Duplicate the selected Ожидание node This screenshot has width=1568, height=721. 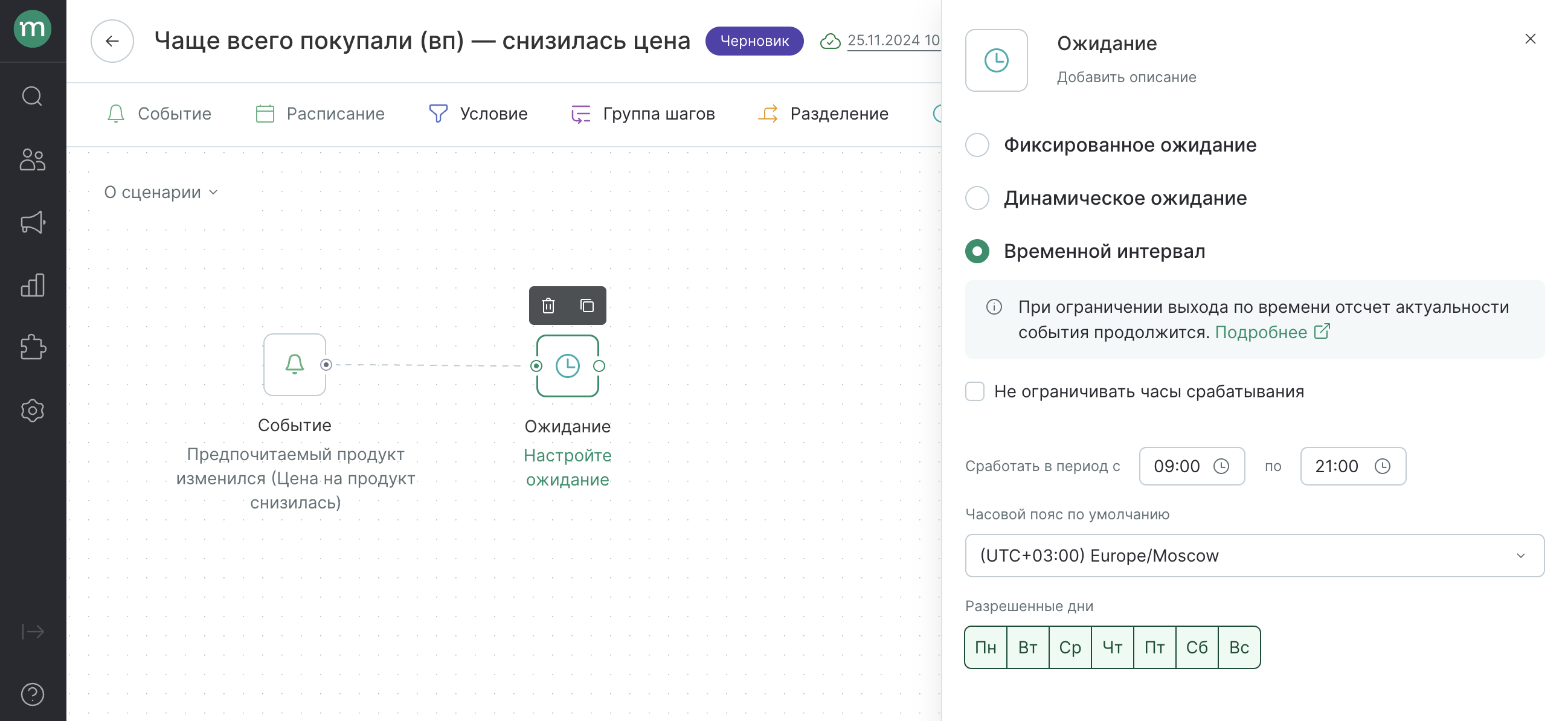pyautogui.click(x=586, y=306)
